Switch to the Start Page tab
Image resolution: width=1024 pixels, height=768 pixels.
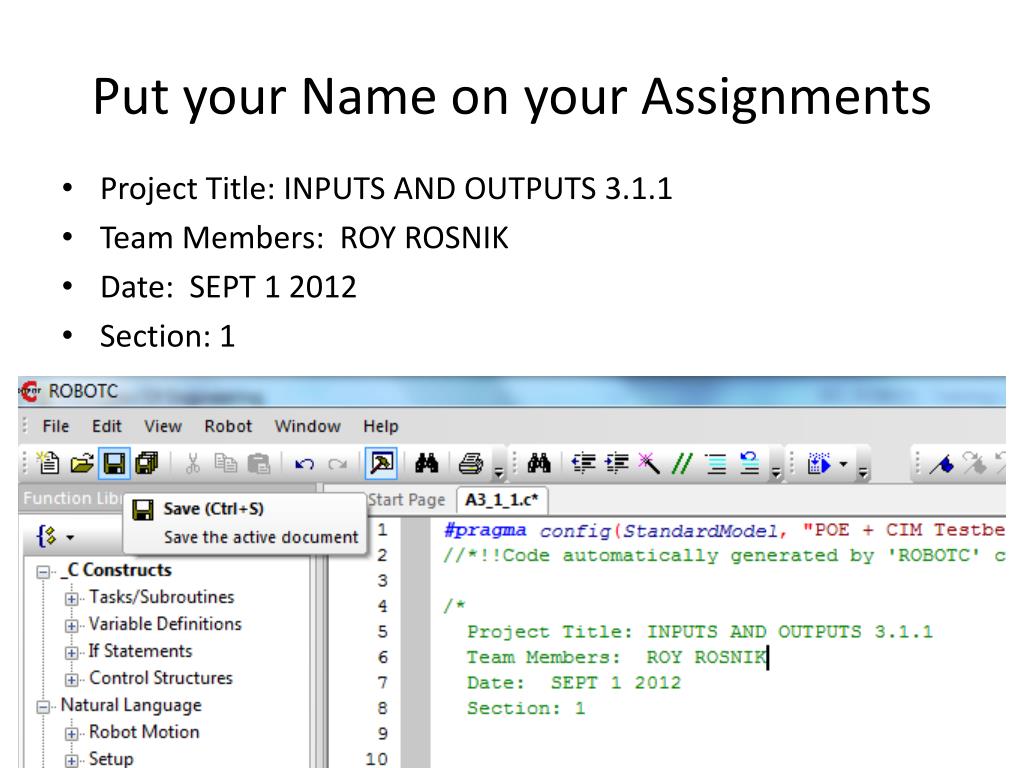pos(406,500)
